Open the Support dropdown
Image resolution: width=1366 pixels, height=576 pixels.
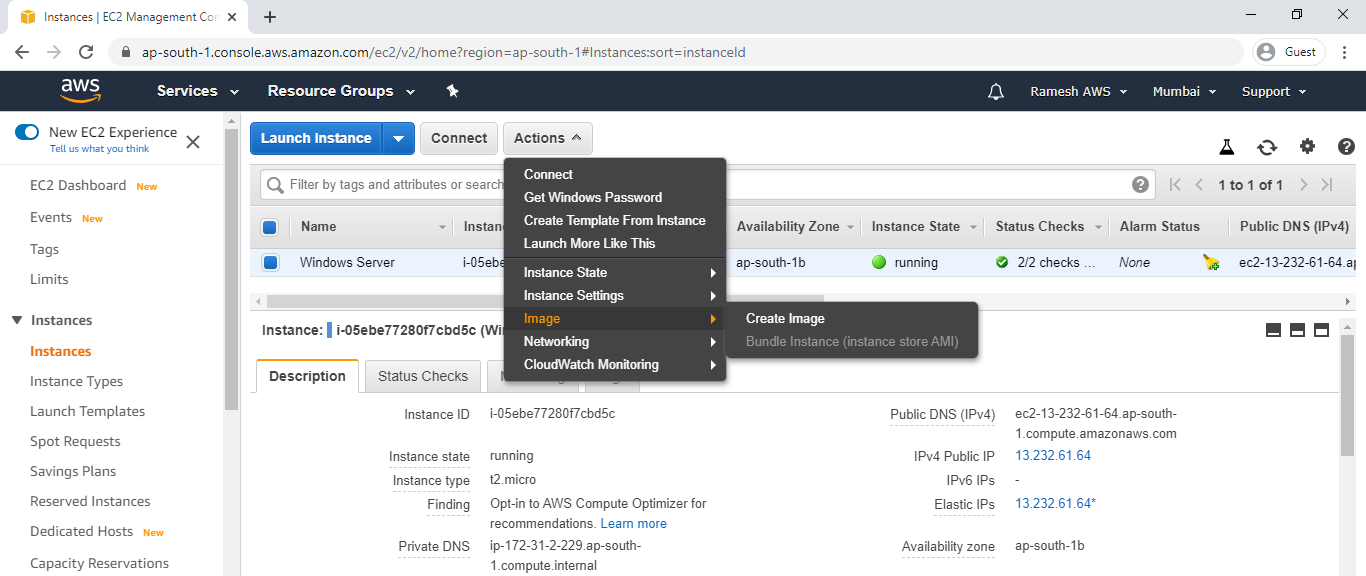(1274, 91)
